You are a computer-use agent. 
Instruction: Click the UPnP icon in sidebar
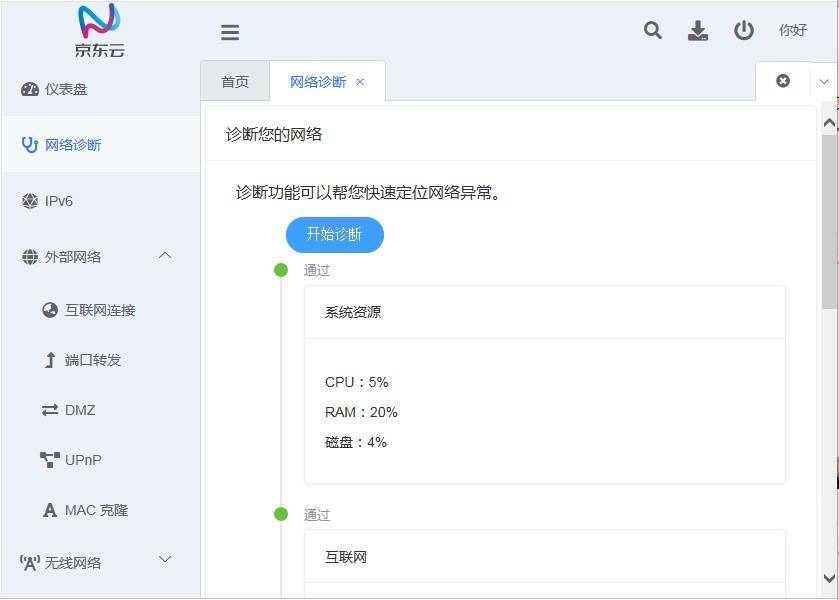[48, 460]
